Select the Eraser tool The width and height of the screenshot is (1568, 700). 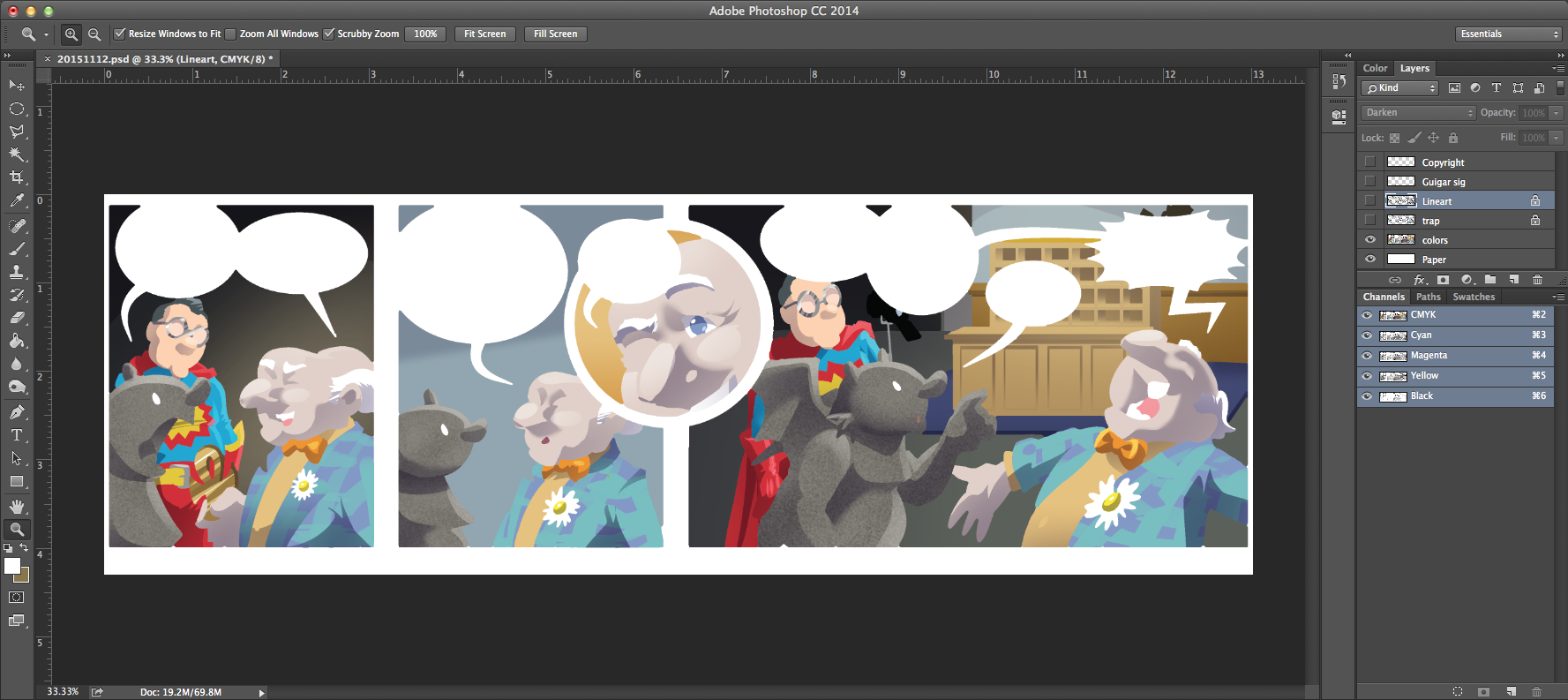[x=17, y=318]
